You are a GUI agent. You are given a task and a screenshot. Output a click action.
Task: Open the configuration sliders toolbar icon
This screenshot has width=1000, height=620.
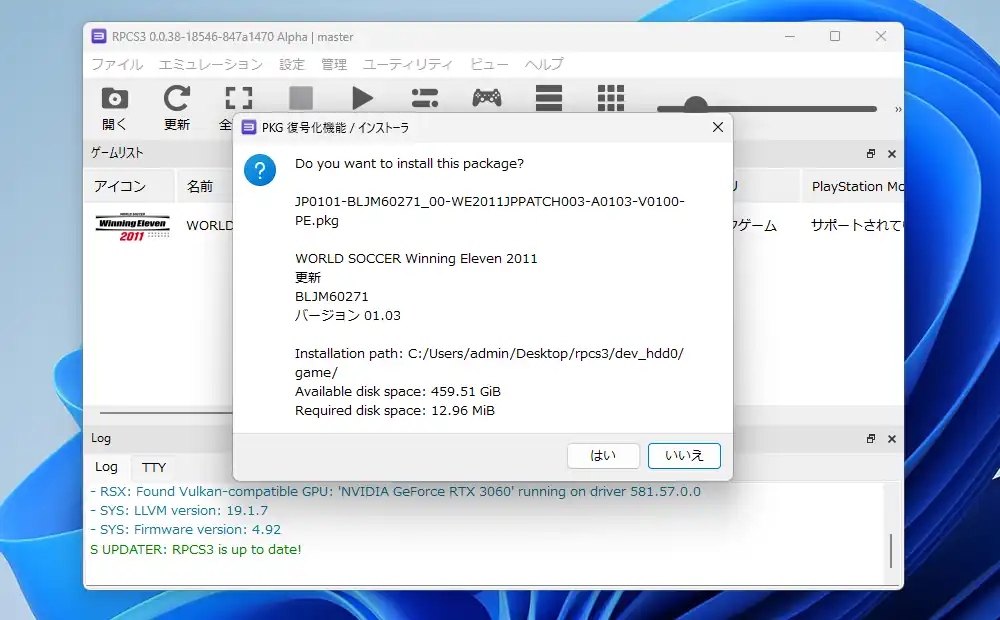click(424, 97)
